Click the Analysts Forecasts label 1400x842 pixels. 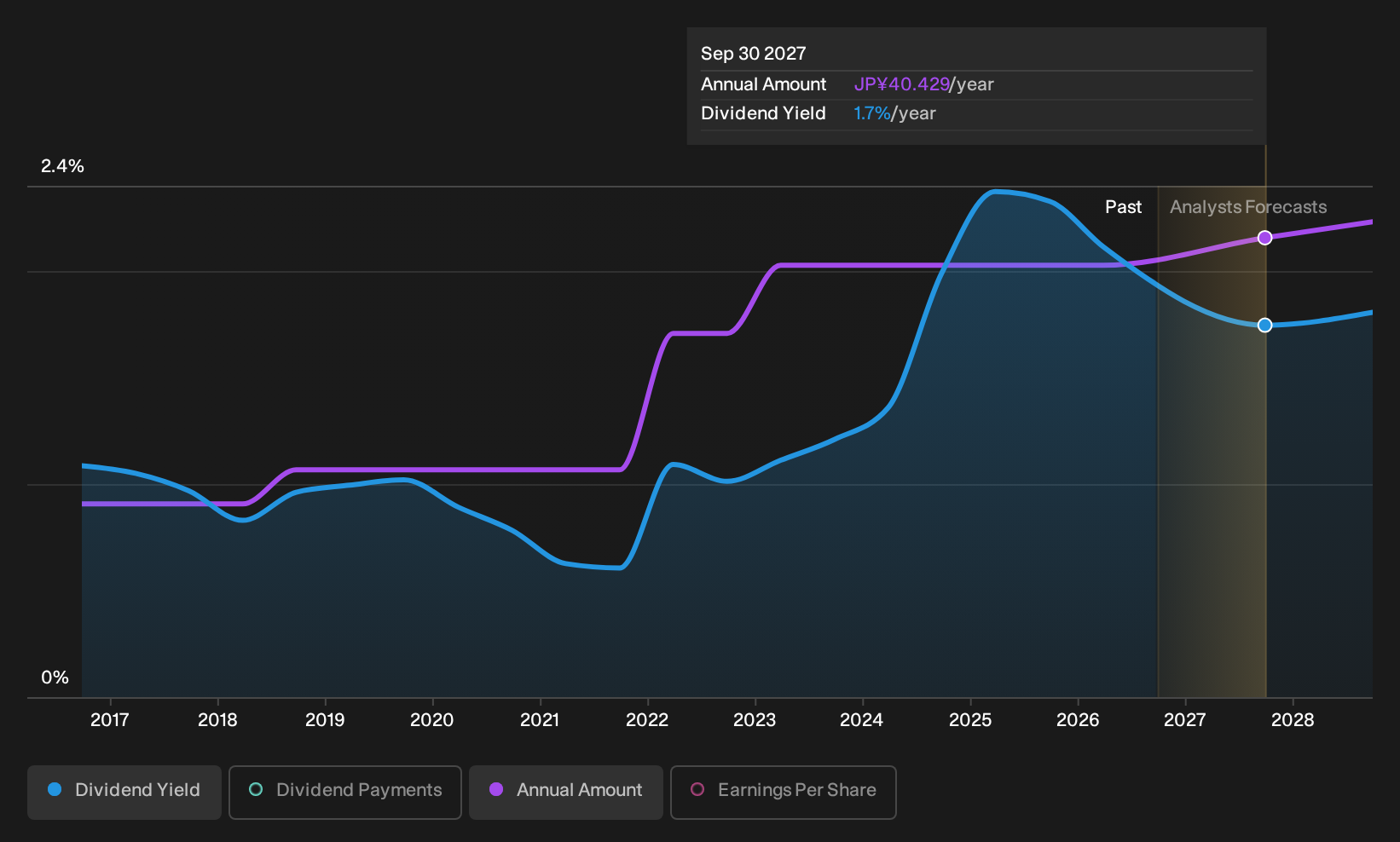pyautogui.click(x=1248, y=207)
